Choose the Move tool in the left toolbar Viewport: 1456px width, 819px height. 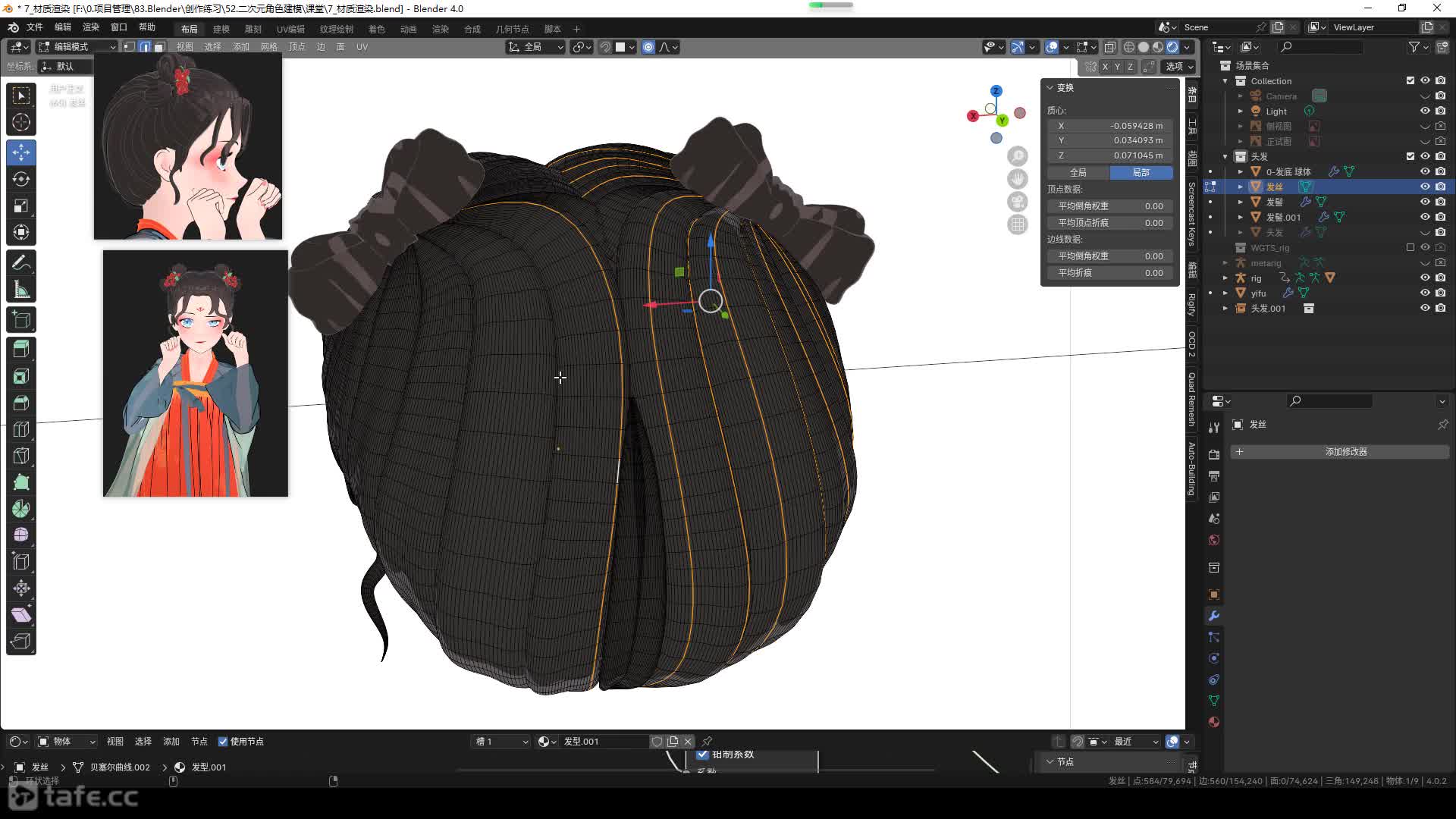[x=21, y=152]
